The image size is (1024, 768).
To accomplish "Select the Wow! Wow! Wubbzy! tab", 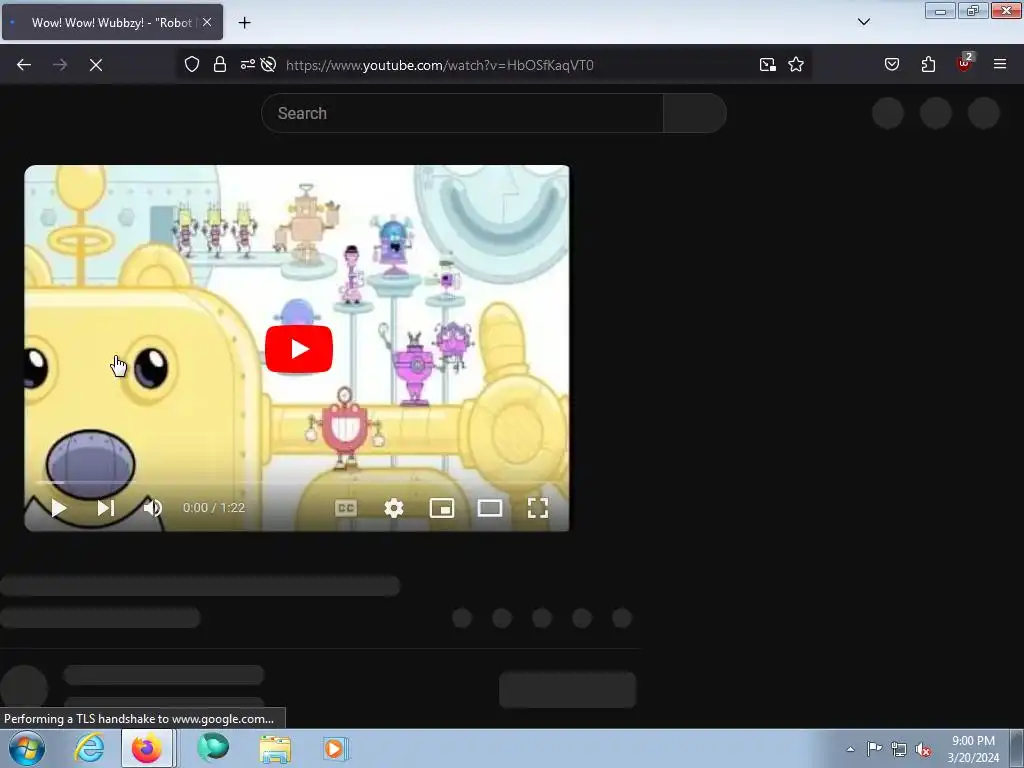I will tap(112, 22).
